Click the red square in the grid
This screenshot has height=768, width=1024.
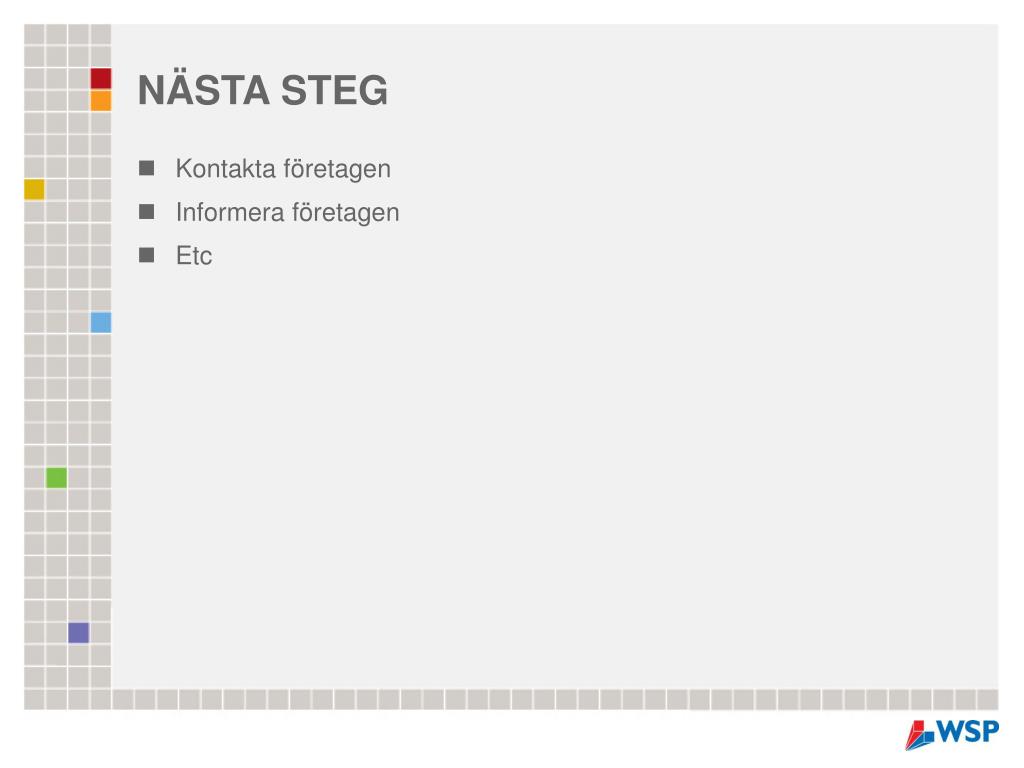[101, 78]
